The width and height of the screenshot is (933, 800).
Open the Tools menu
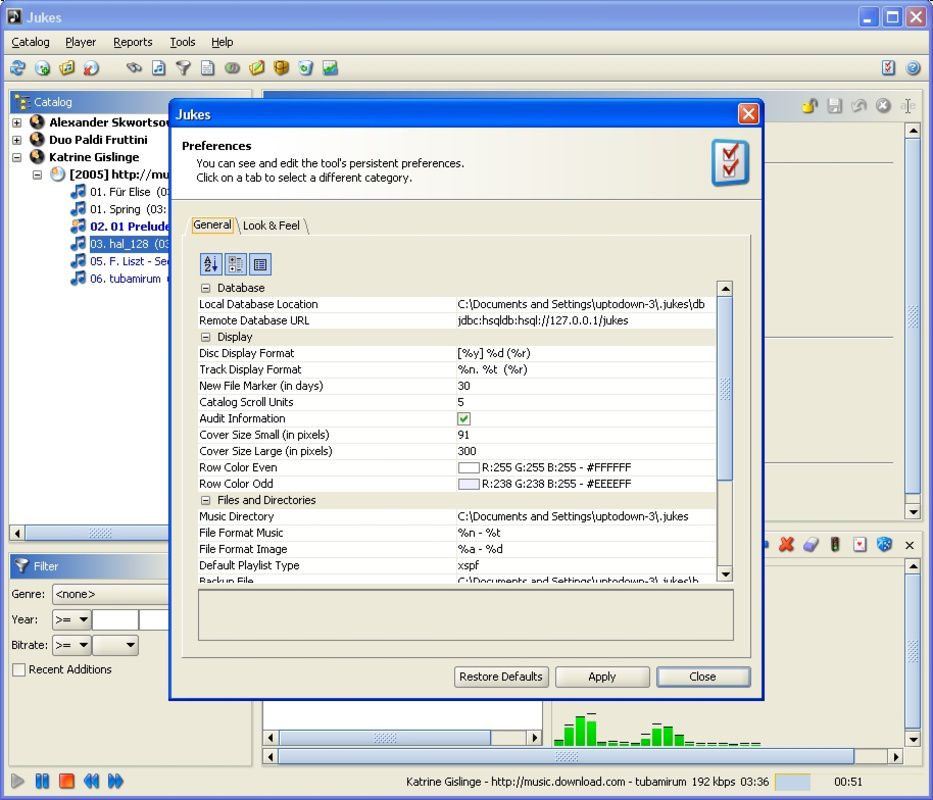pos(182,42)
